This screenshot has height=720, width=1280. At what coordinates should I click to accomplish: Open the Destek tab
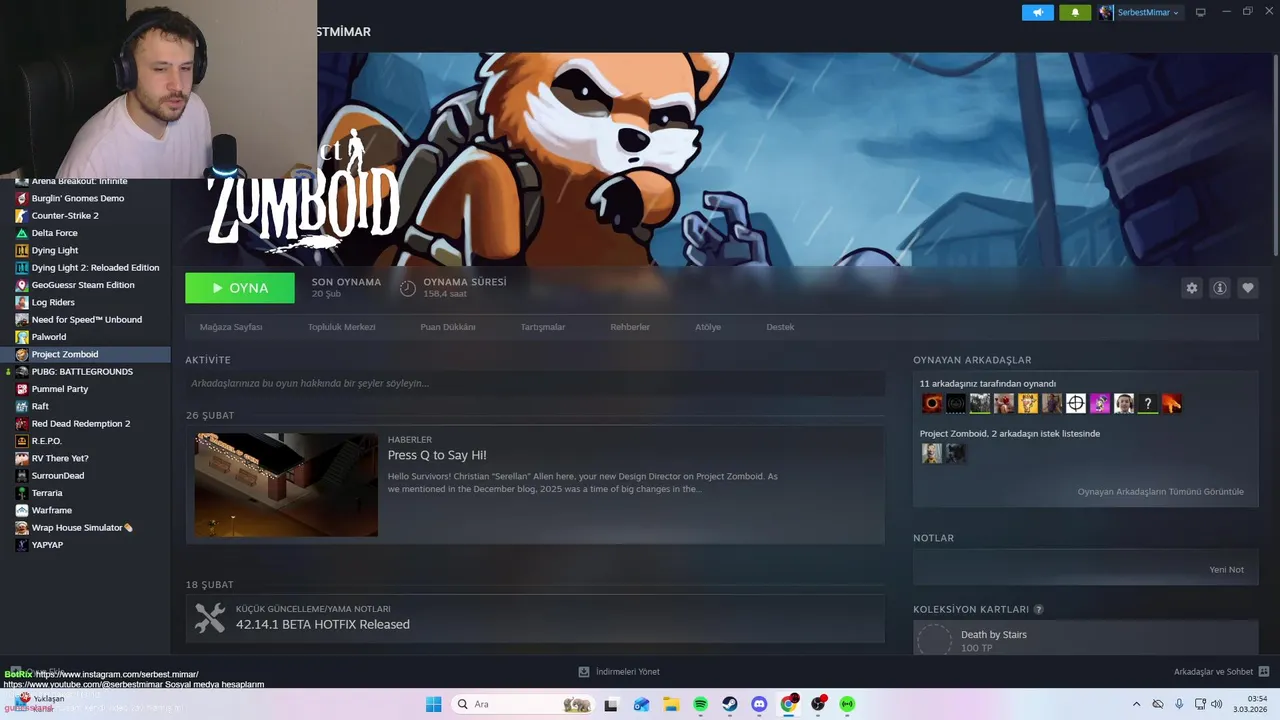pos(780,327)
